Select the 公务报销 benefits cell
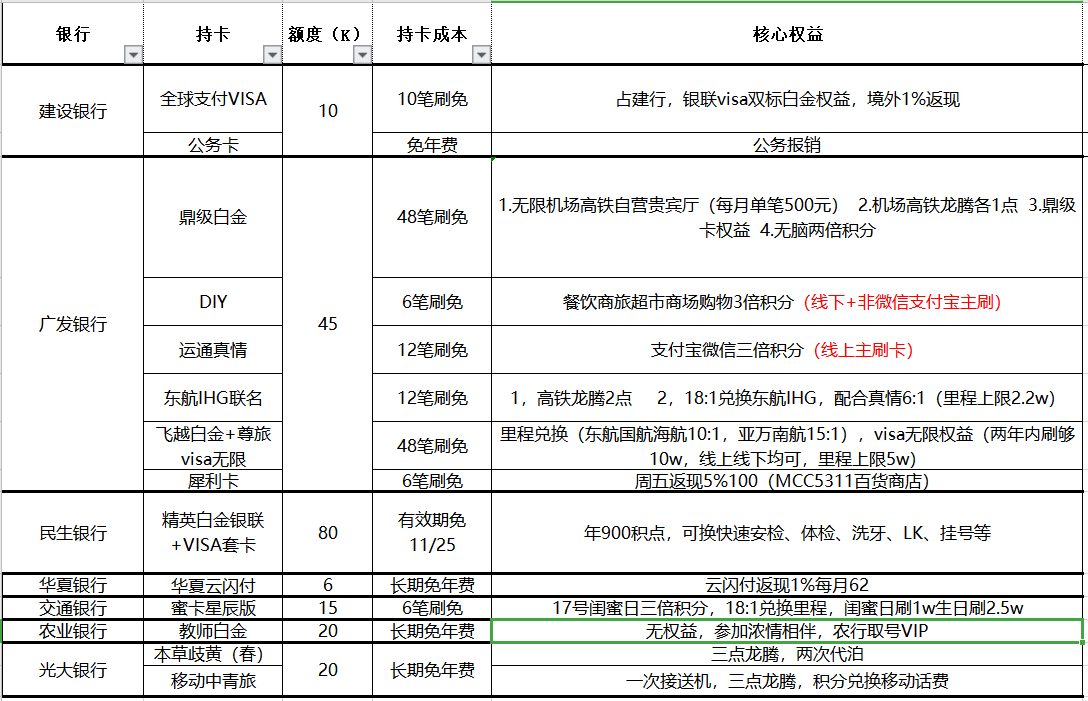Image resolution: width=1088 pixels, height=701 pixels. pos(788,145)
